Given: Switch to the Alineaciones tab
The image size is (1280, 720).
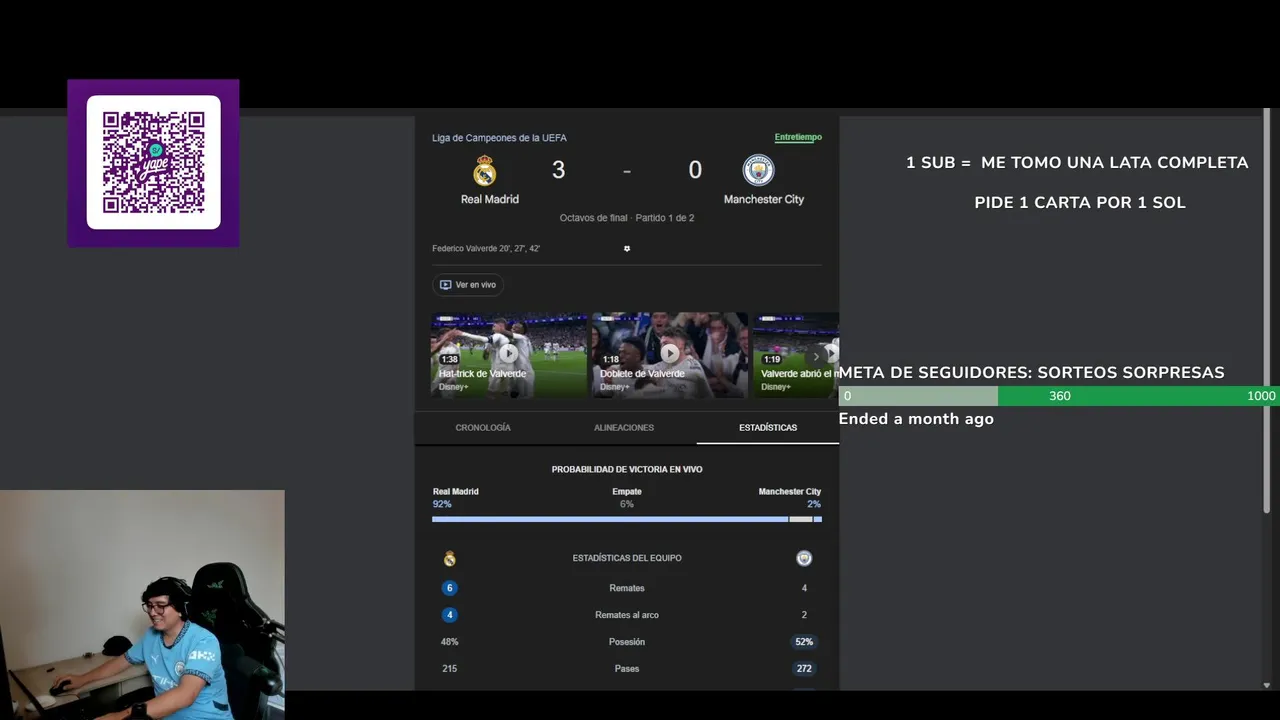Looking at the screenshot, I should coord(624,427).
